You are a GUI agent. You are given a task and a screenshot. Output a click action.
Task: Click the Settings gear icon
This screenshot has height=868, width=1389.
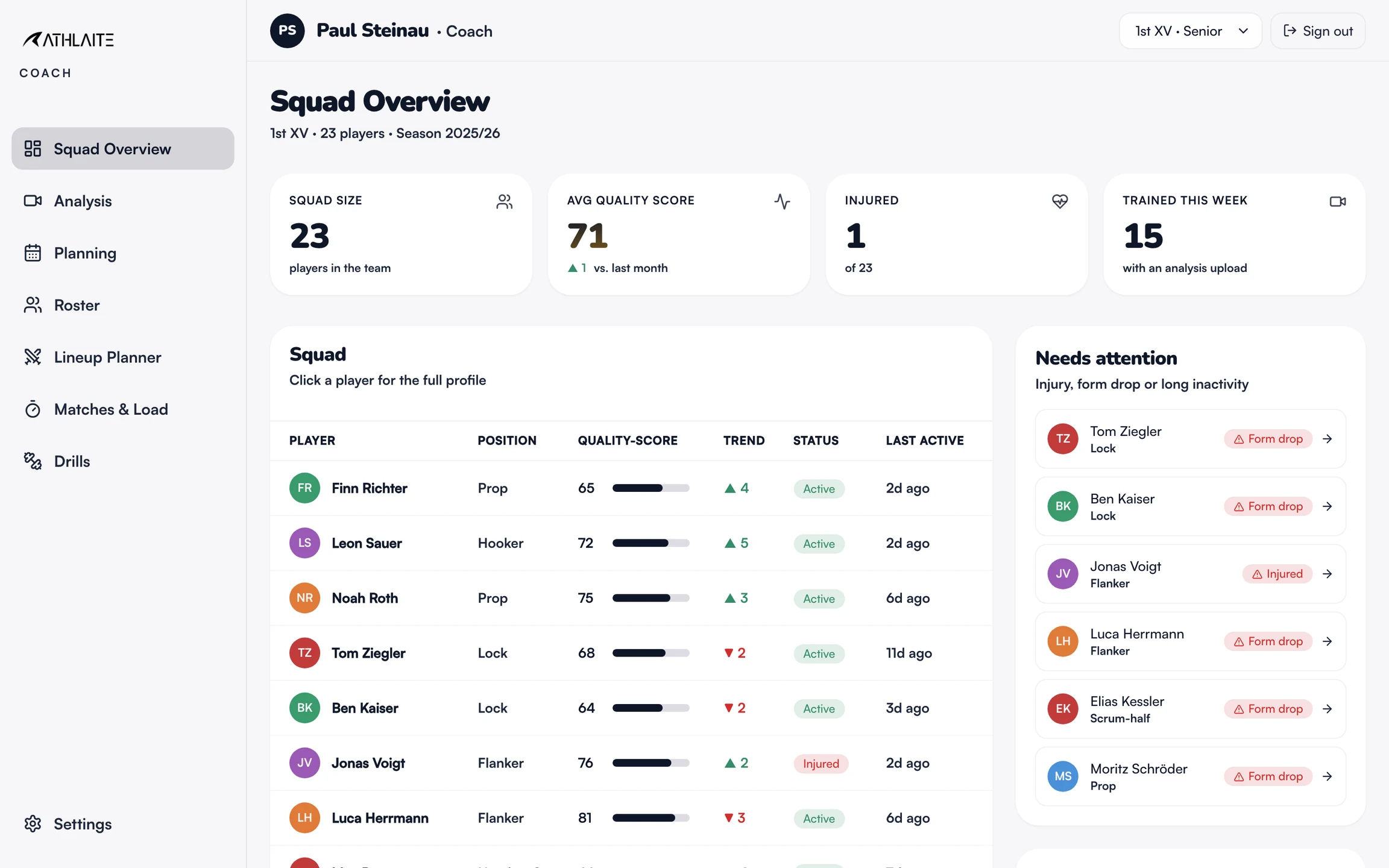(x=33, y=824)
